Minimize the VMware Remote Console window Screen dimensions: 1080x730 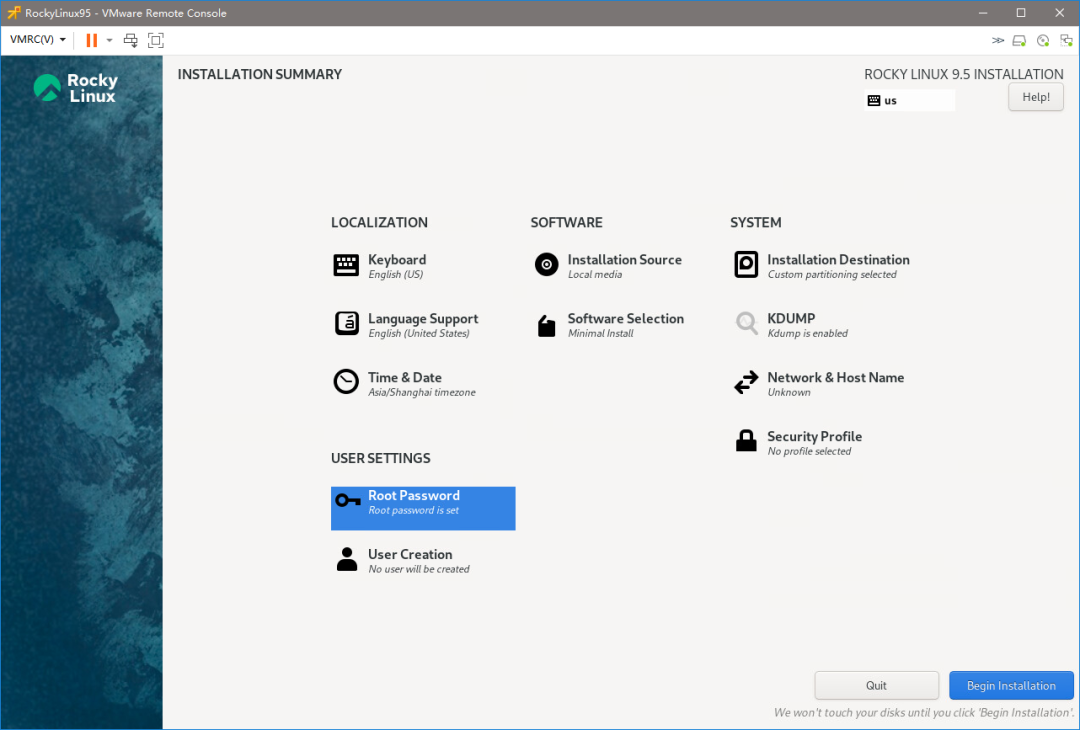point(983,13)
